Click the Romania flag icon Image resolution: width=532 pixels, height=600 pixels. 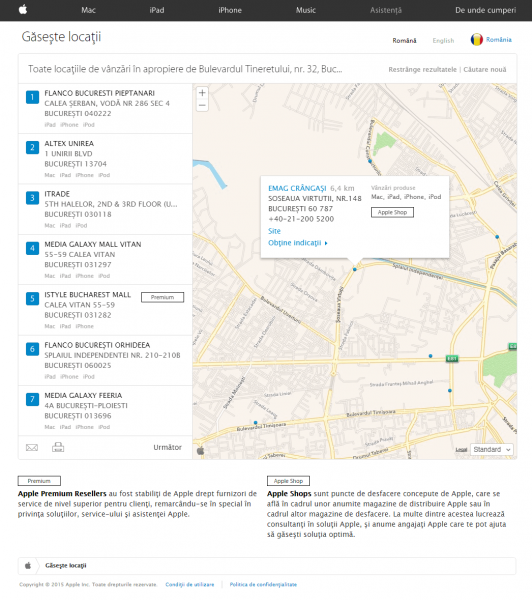point(477,39)
